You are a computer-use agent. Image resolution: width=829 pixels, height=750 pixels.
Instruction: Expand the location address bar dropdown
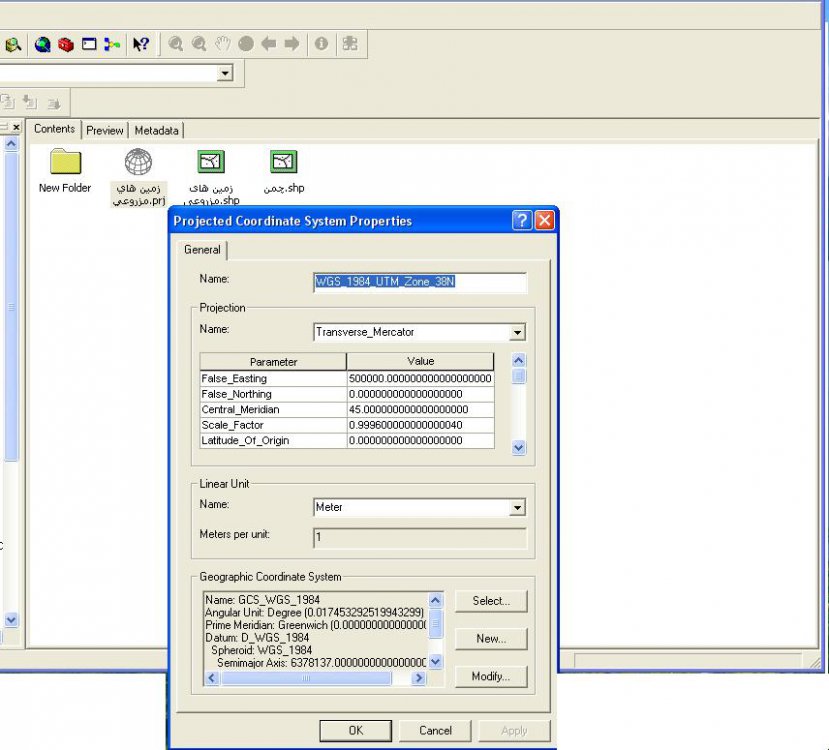tap(225, 73)
